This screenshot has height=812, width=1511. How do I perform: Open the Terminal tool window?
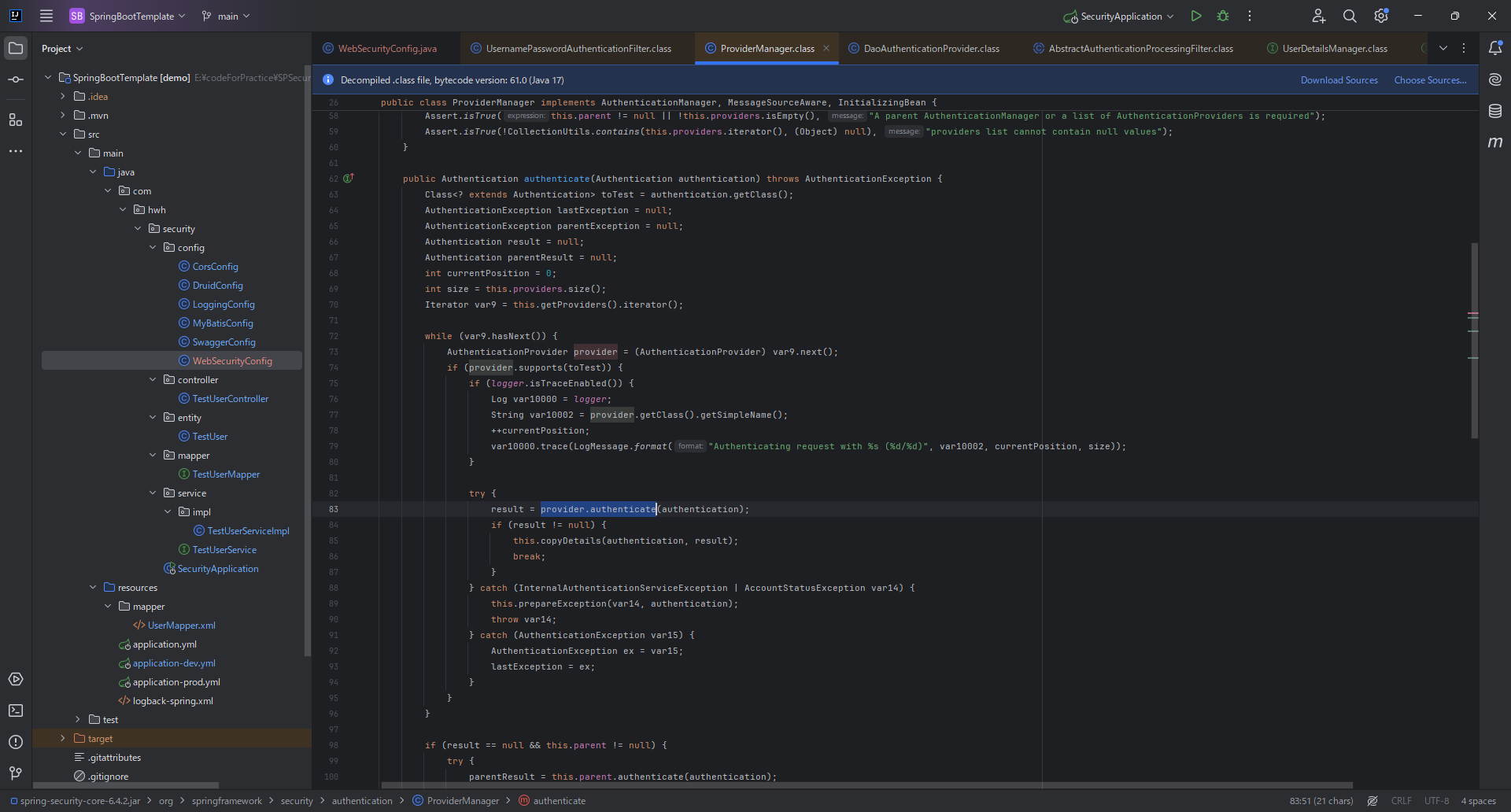16,710
